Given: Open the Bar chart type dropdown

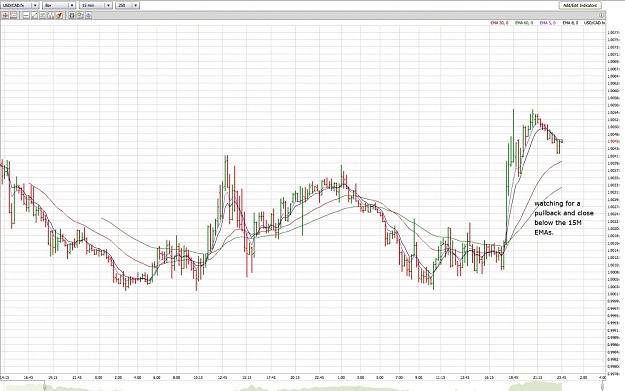Looking at the screenshot, I should coord(59,5).
